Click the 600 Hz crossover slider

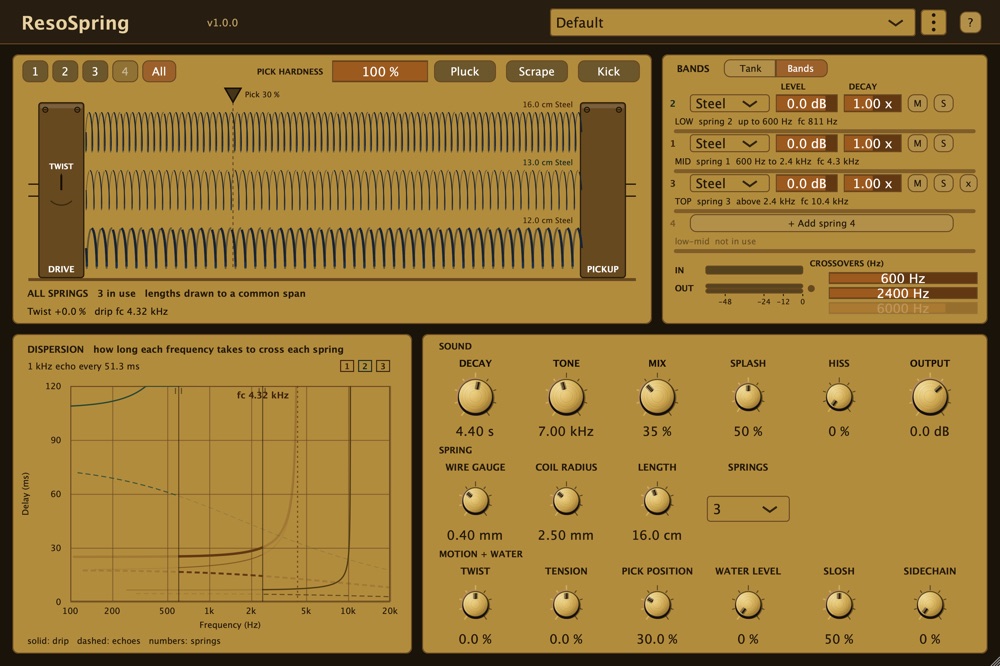(x=902, y=278)
